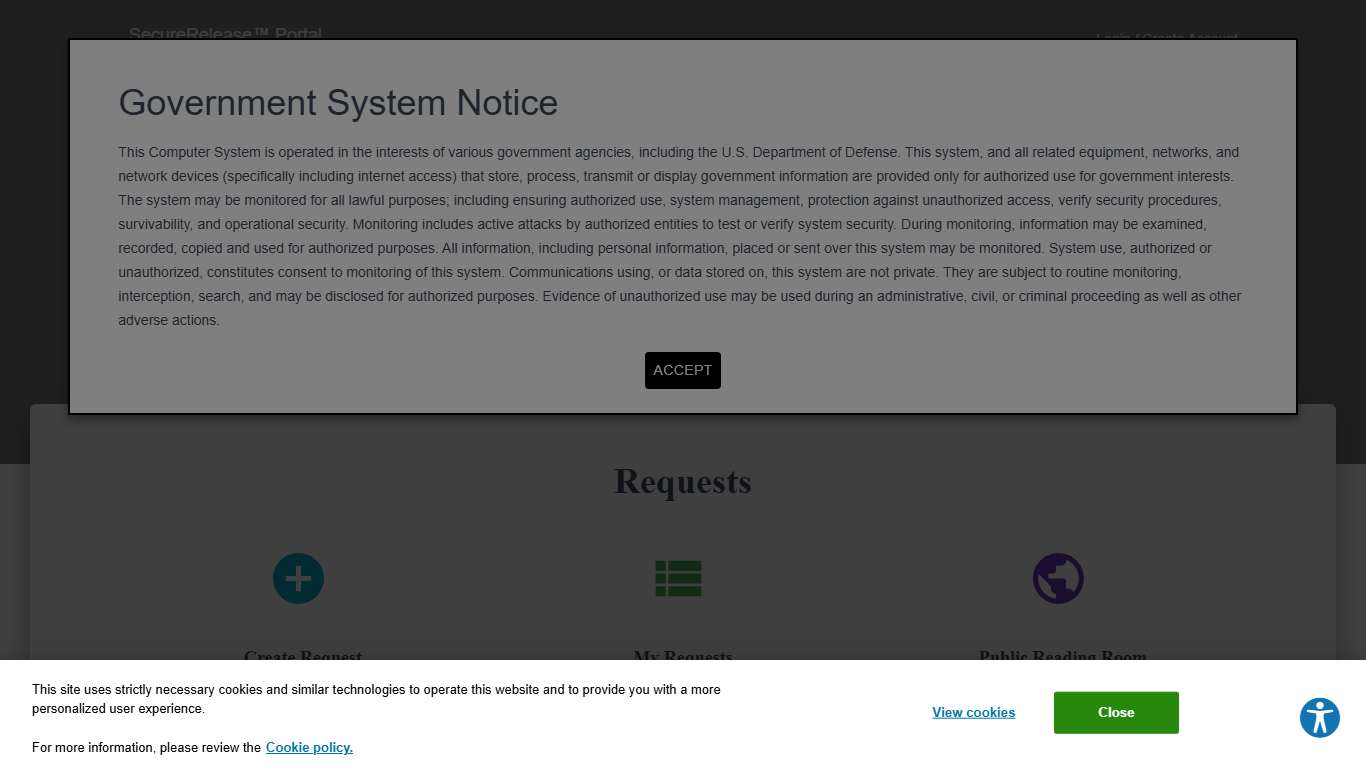
Task: Select the Public Reading Room label
Action: [1062, 657]
